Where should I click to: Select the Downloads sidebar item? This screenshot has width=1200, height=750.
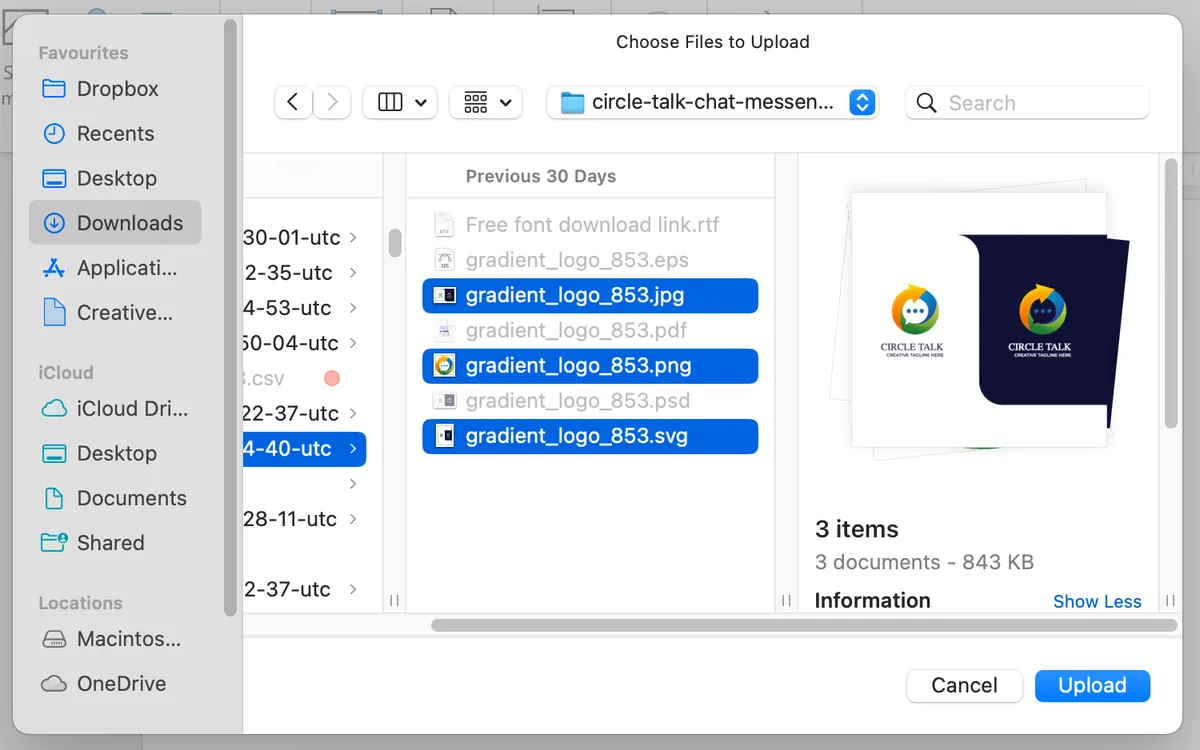(115, 223)
